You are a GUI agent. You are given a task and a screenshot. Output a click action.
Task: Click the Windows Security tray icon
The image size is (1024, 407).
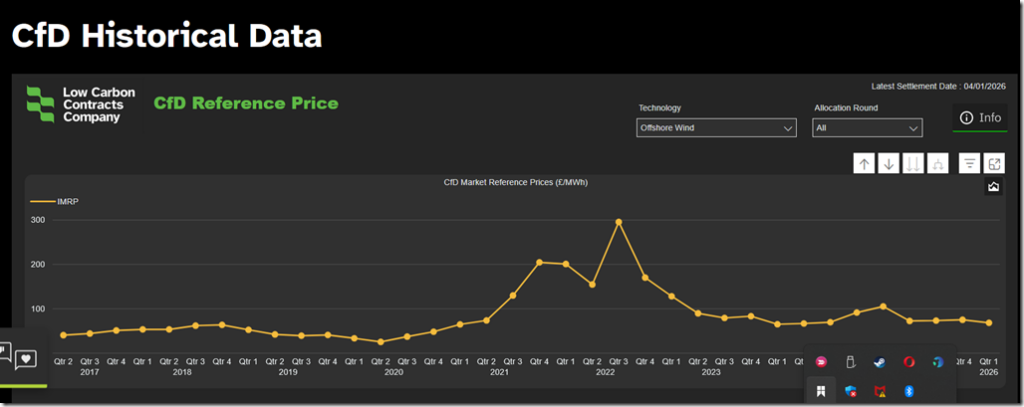pos(850,391)
